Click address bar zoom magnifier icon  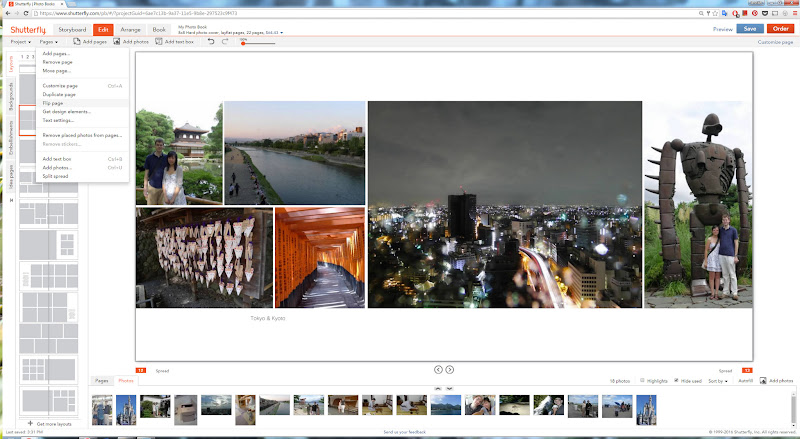coord(702,13)
